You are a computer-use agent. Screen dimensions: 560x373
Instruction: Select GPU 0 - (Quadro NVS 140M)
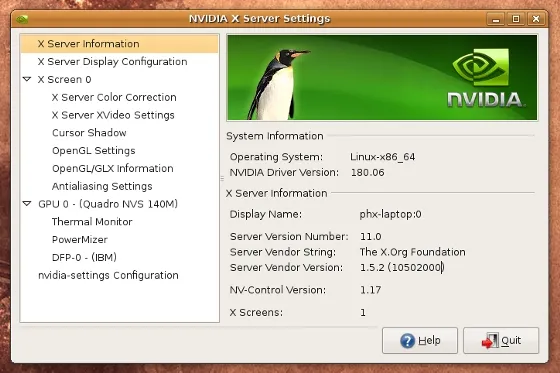pyautogui.click(x=108, y=204)
